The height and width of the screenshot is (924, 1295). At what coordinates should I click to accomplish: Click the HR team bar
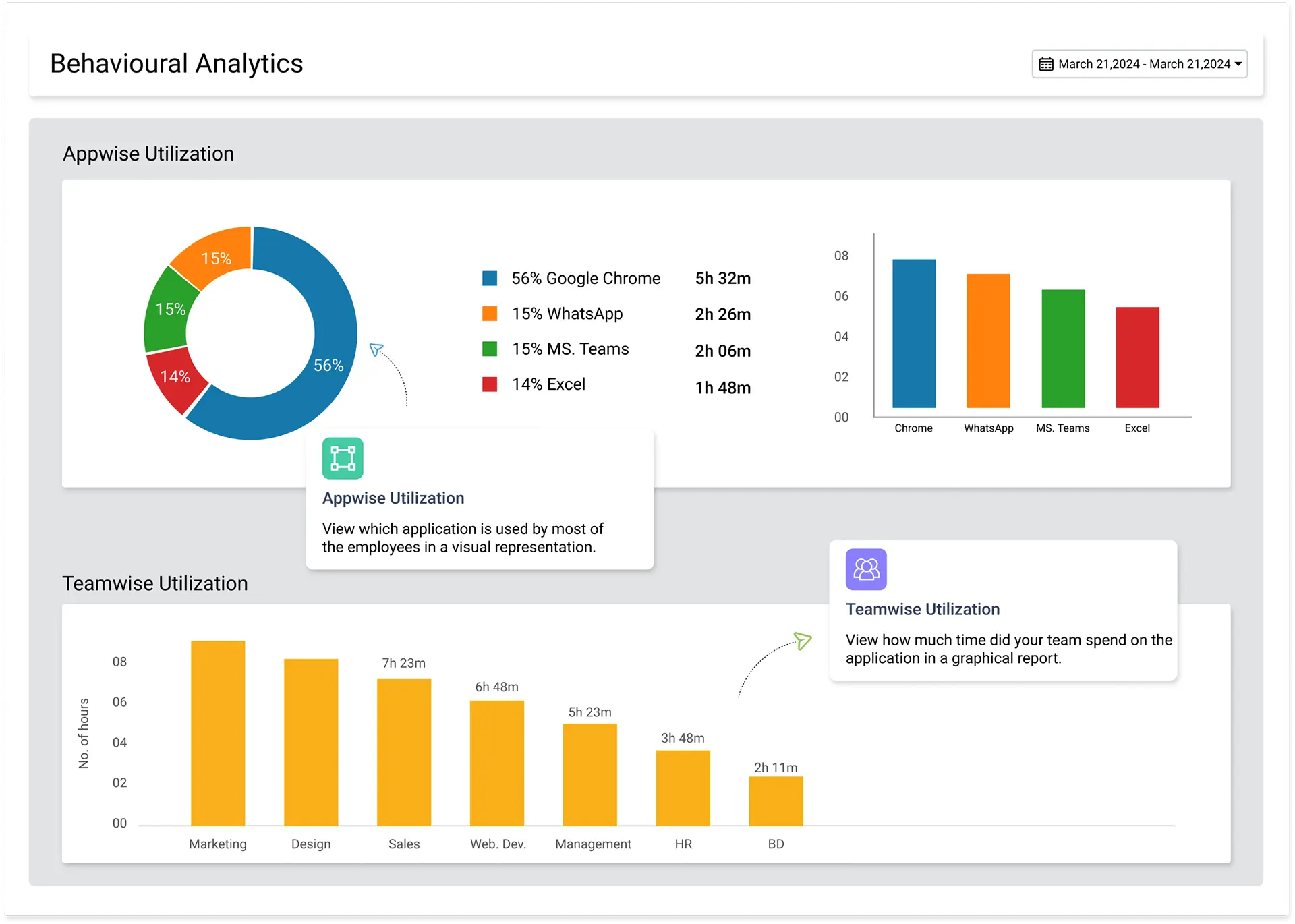pyautogui.click(x=683, y=788)
